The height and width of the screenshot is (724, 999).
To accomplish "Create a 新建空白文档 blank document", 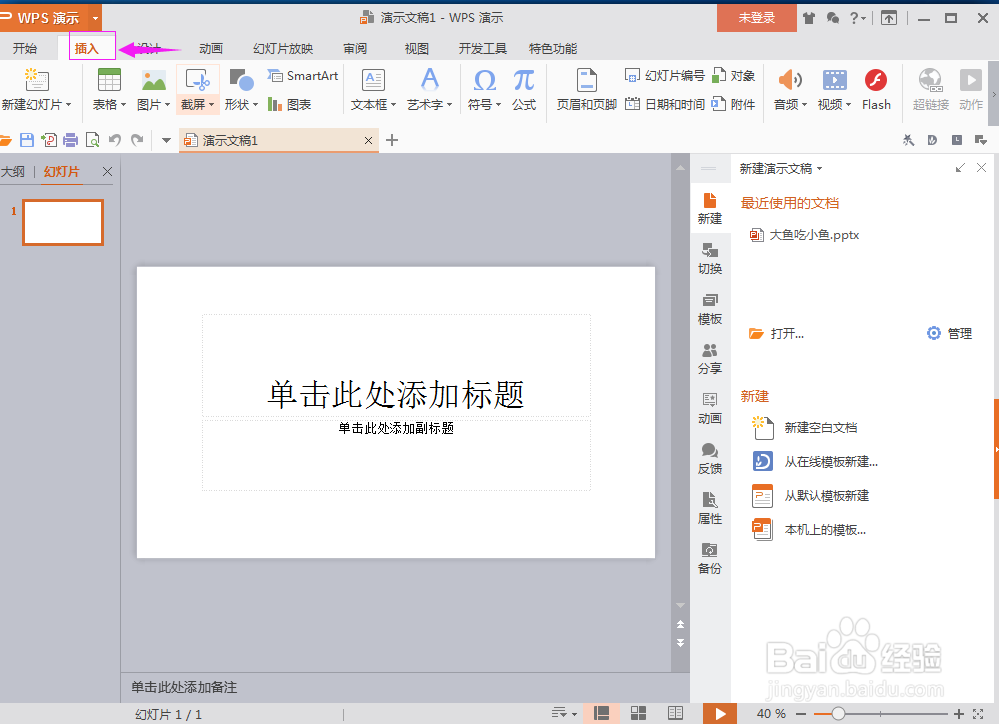I will coord(805,428).
